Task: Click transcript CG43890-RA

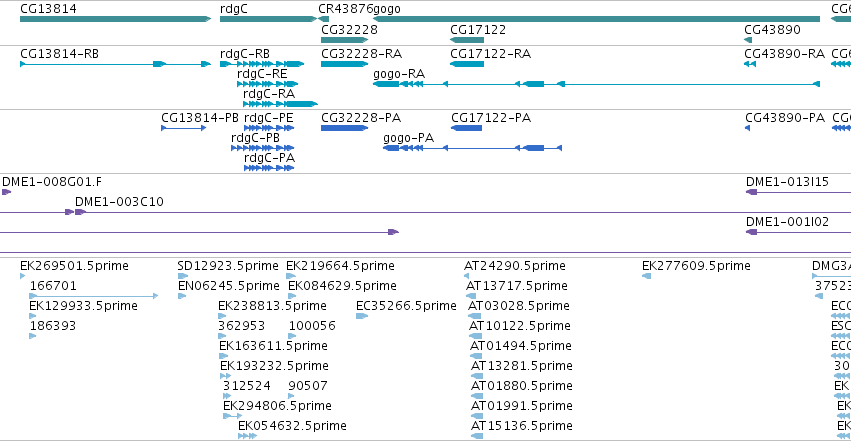Action: (x=750, y=64)
